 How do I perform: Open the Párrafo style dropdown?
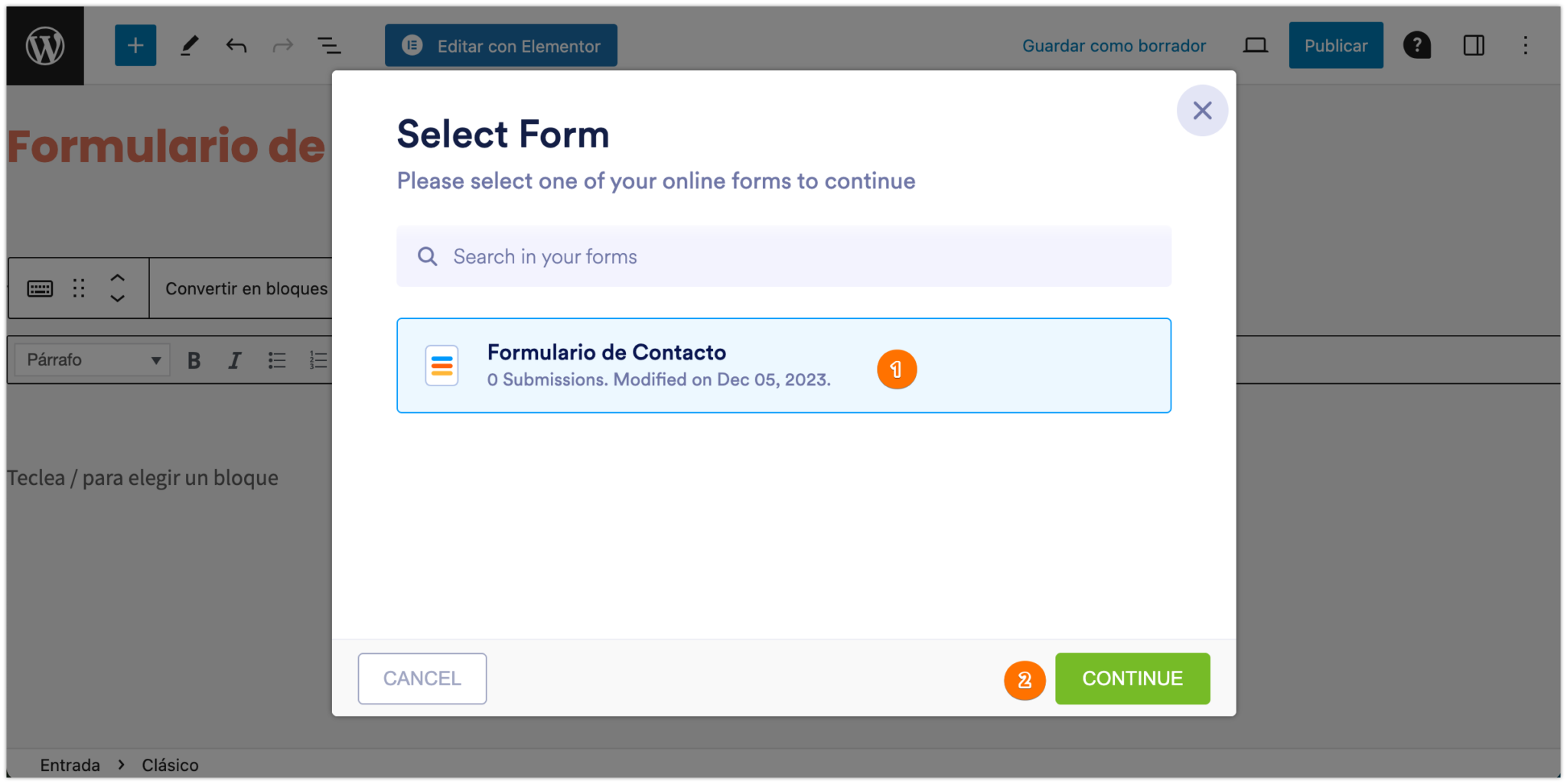click(91, 359)
